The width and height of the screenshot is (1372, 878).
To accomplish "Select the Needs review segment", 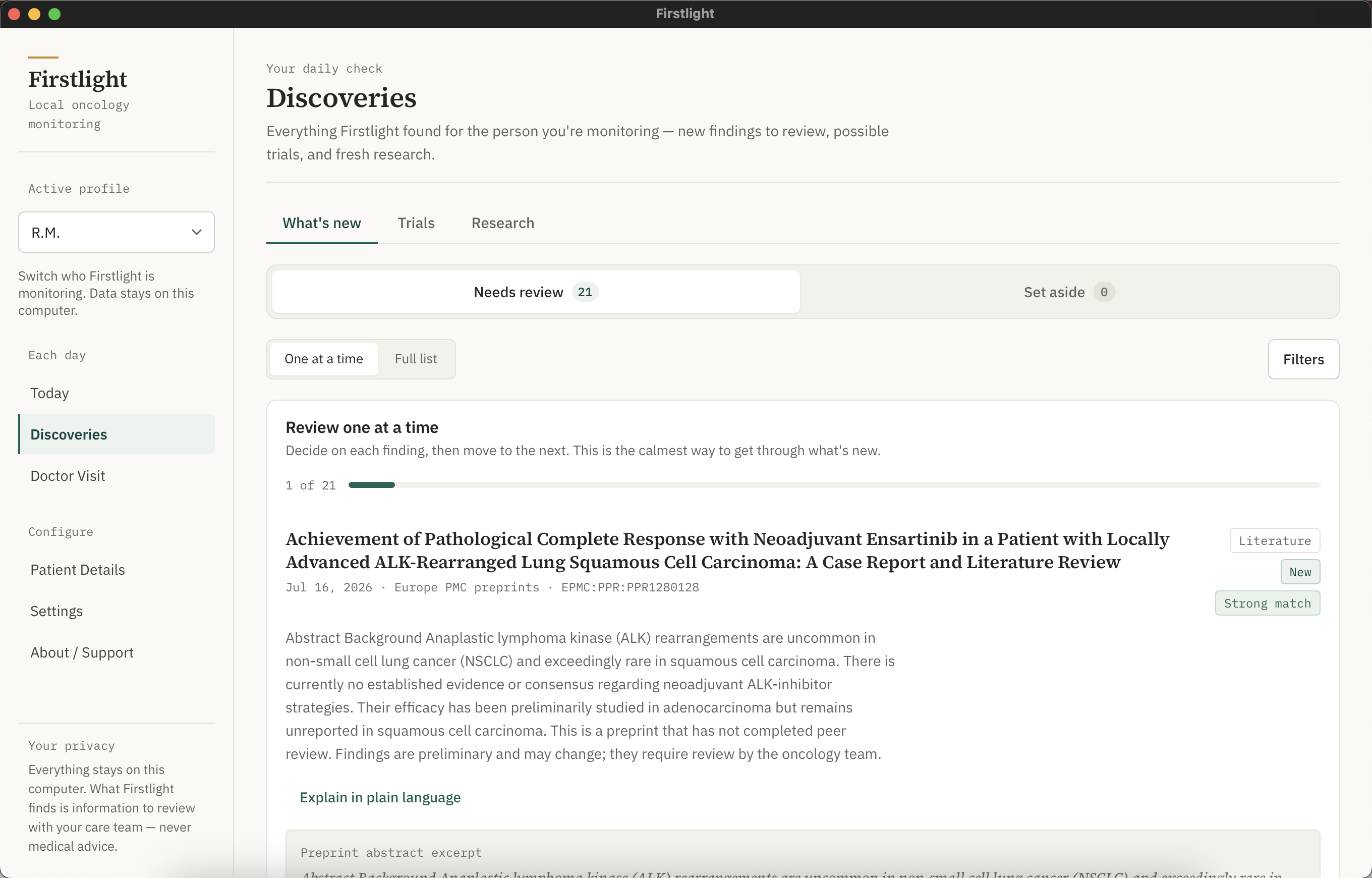I will (536, 292).
